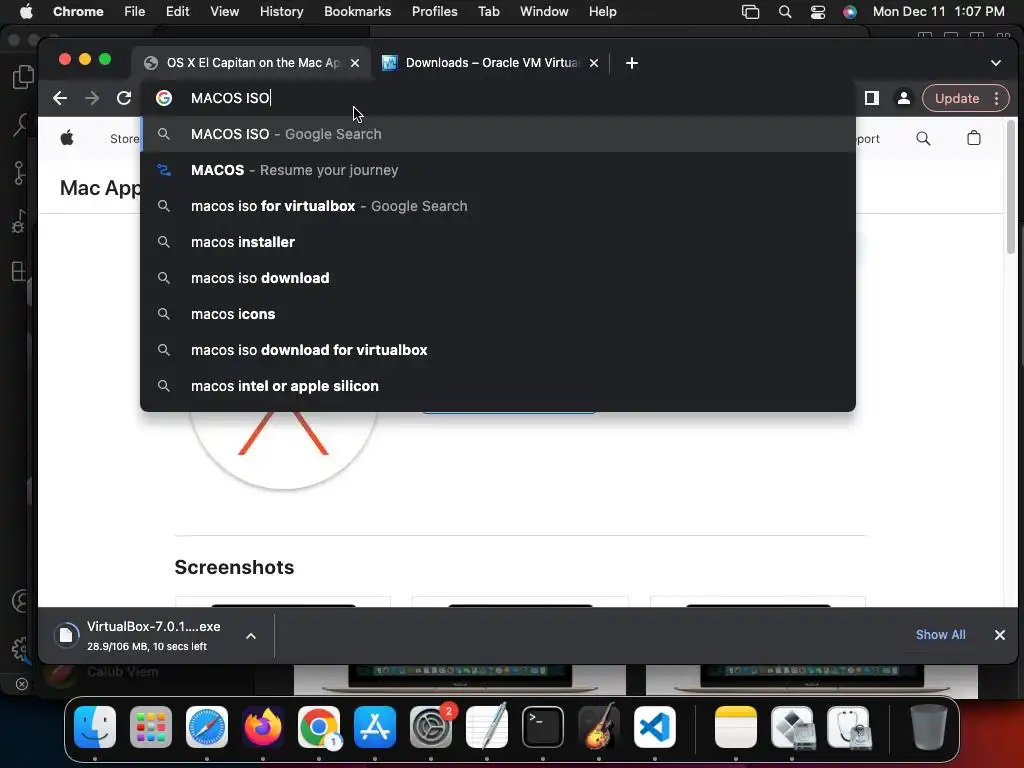Open System Preferences from the Dock

coord(431,727)
